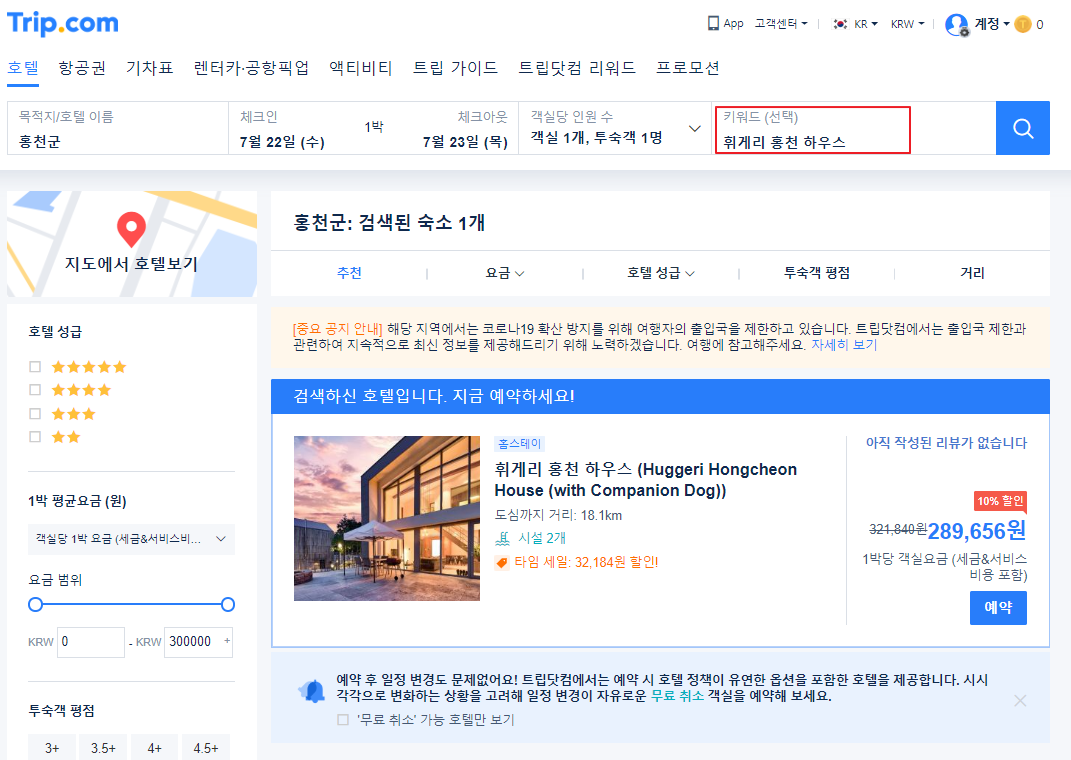Image resolution: width=1071 pixels, height=760 pixels.
Task: Click the bell notification icon in banner
Action: [x=312, y=691]
